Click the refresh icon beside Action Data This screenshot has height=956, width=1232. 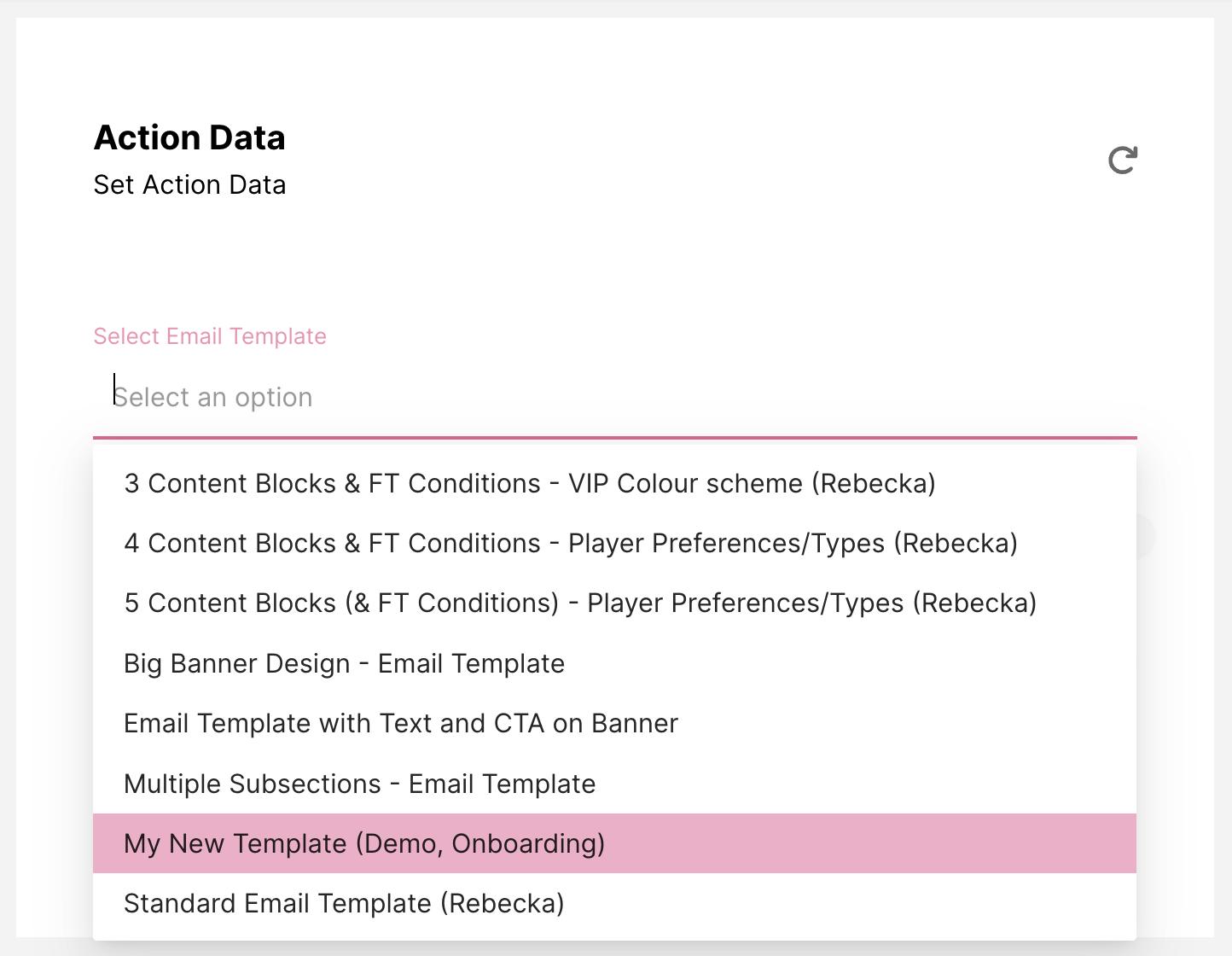point(1122,160)
